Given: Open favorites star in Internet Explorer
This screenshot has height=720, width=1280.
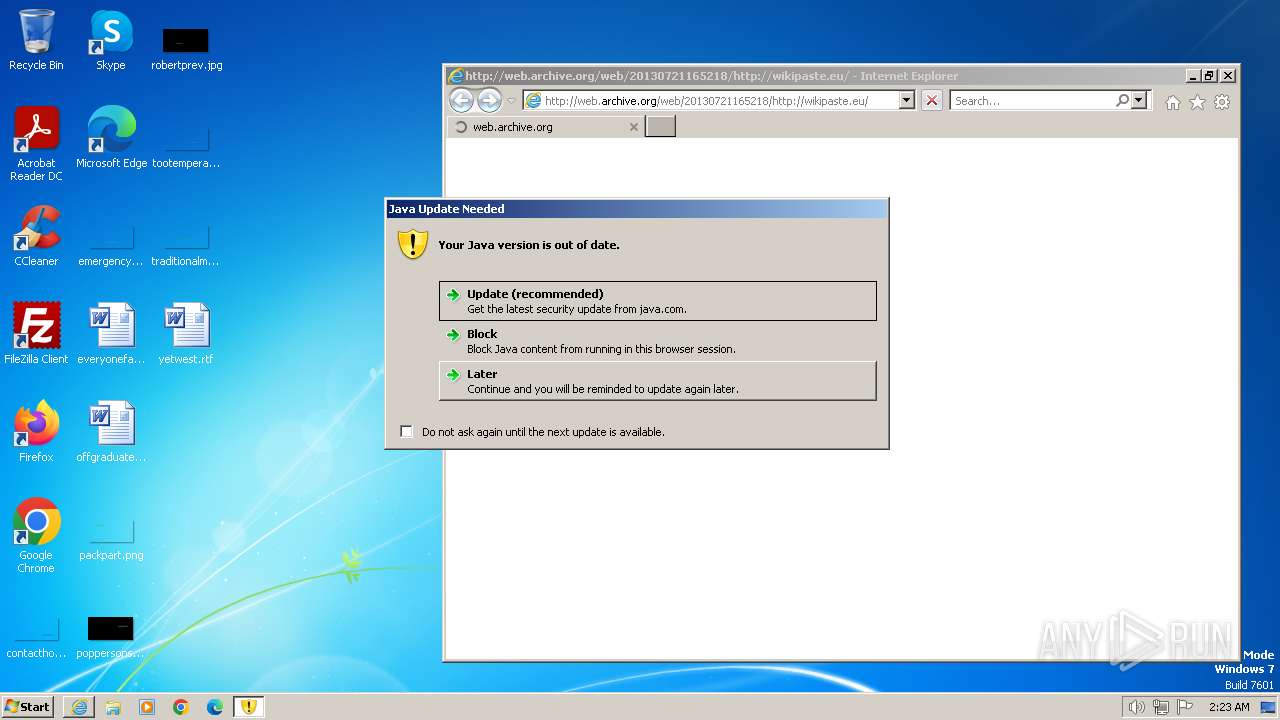Looking at the screenshot, I should coord(1197,102).
